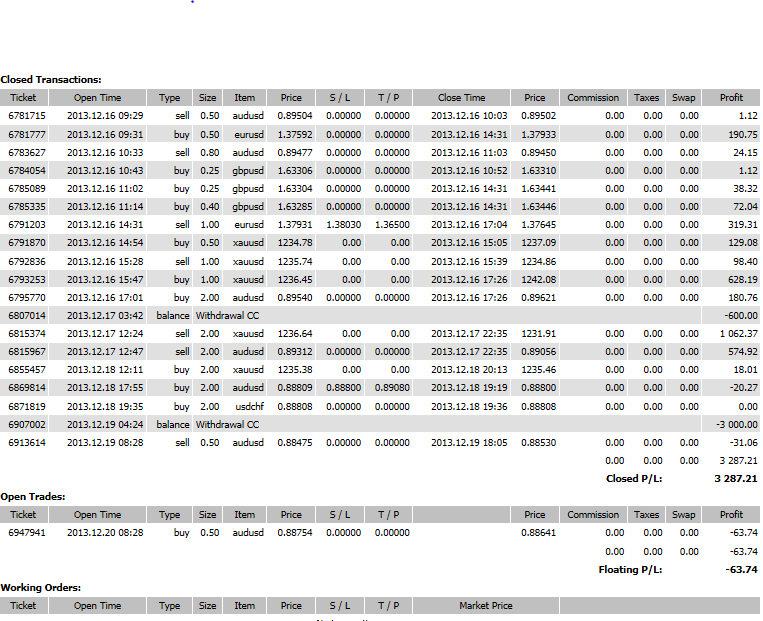Click ticket 6871819
Image resolution: width=763 pixels, height=621 pixels.
[27, 406]
